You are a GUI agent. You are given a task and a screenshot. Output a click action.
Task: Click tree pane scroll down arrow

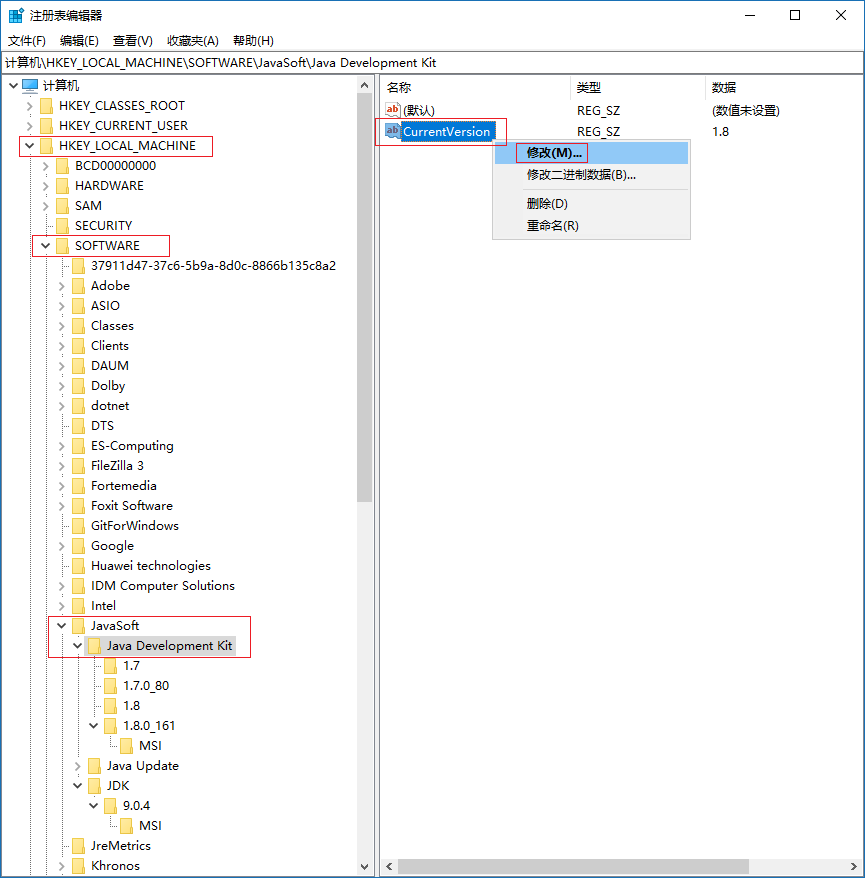(x=364, y=867)
